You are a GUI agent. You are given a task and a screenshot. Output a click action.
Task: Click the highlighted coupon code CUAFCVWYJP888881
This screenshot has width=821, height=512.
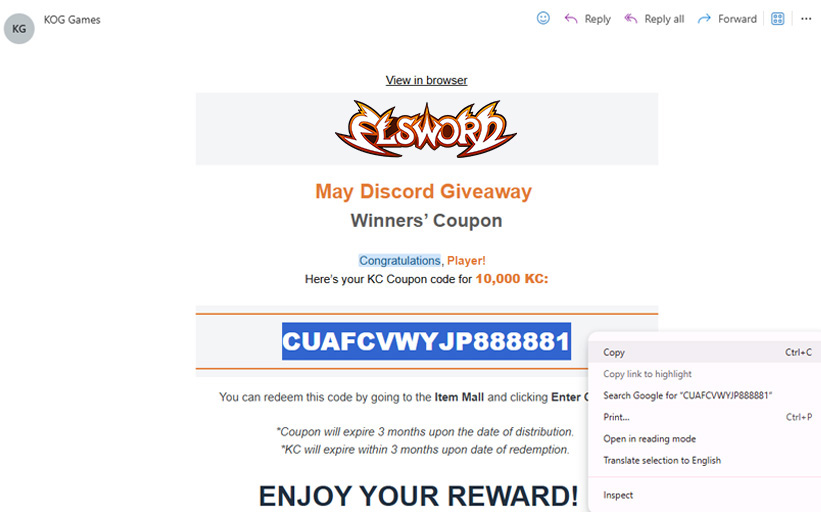[x=426, y=341]
